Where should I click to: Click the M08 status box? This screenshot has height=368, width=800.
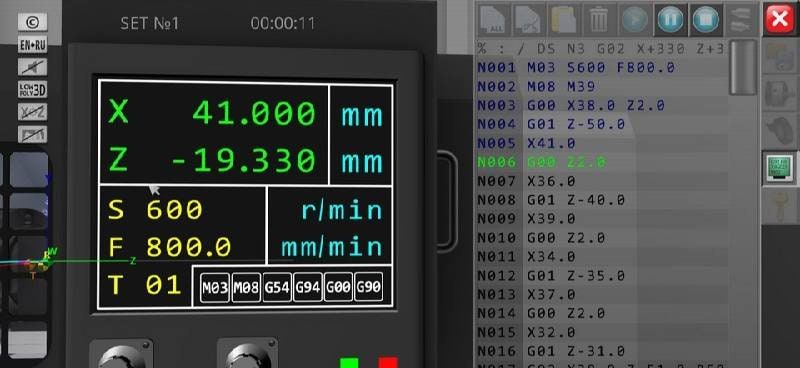[x=246, y=287]
